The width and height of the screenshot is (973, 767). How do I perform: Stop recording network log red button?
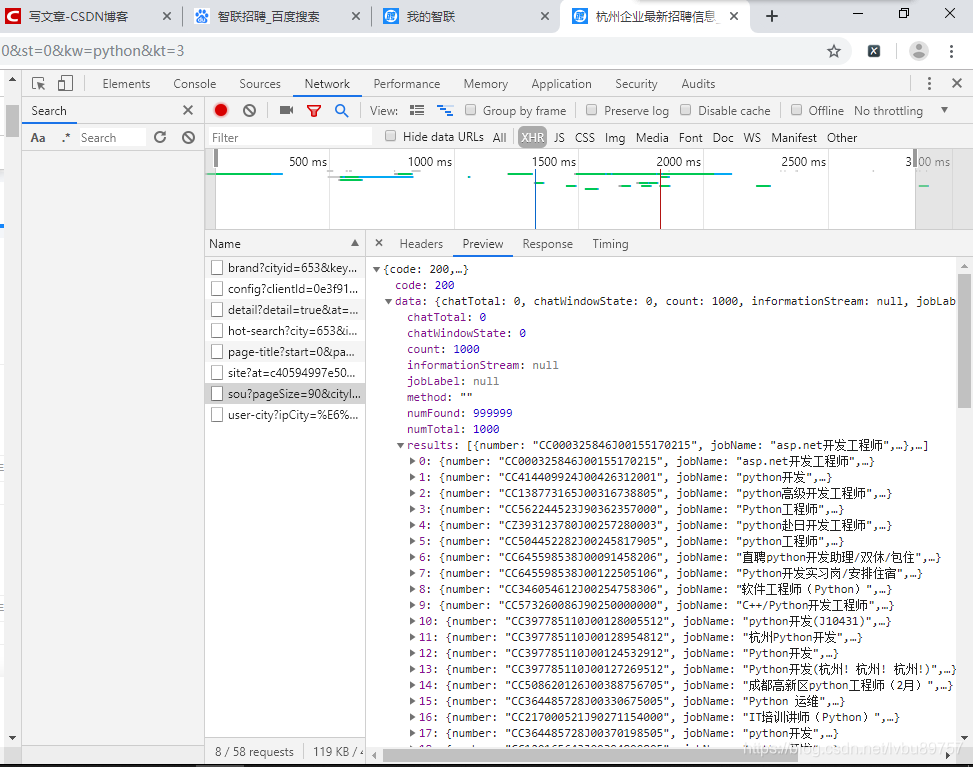(x=221, y=110)
